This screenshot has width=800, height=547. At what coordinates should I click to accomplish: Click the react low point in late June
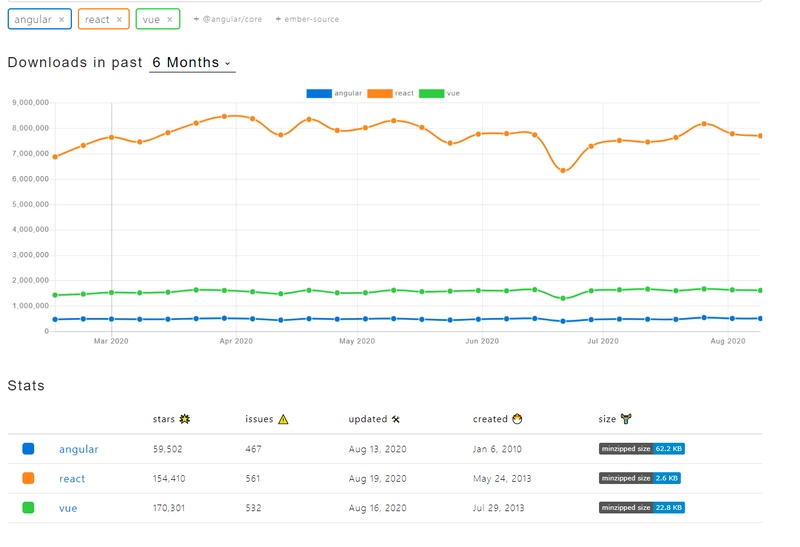point(563,171)
